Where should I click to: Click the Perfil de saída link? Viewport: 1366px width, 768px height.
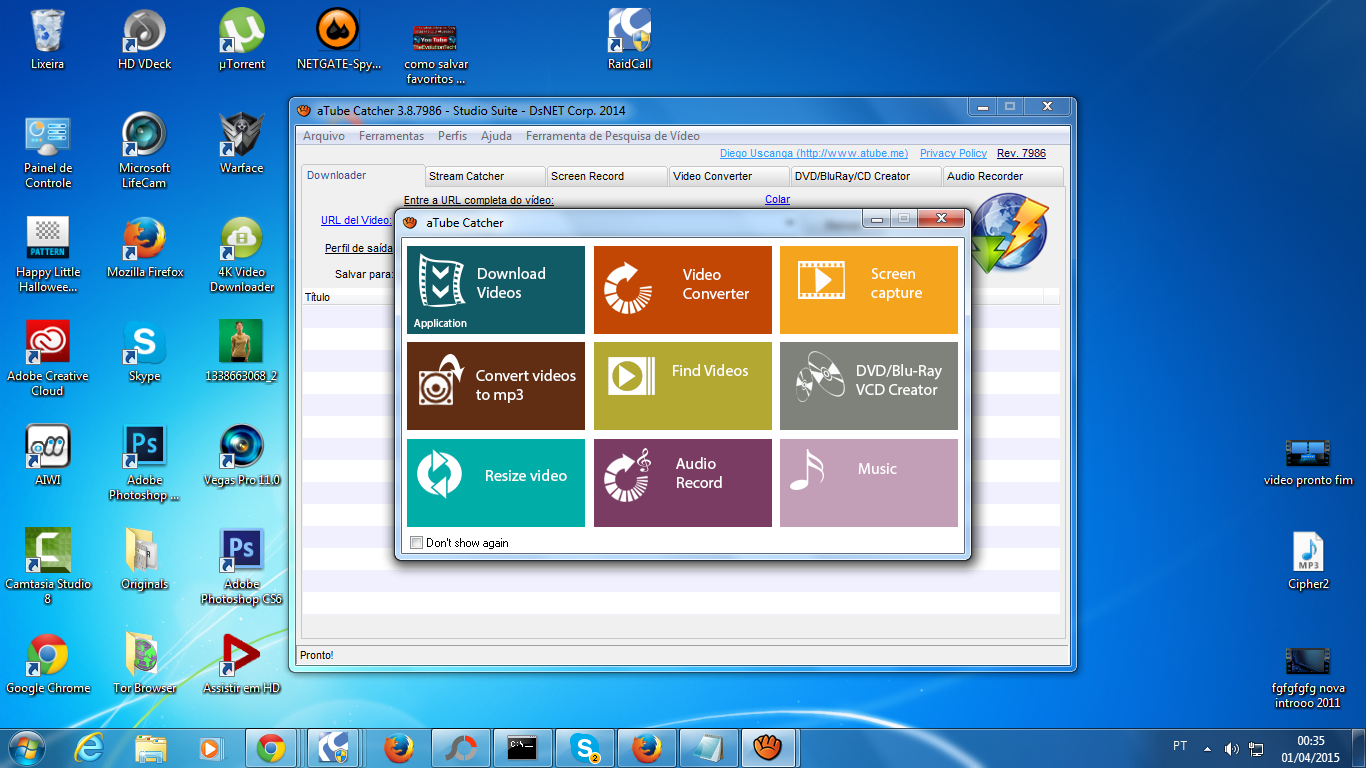tap(358, 248)
